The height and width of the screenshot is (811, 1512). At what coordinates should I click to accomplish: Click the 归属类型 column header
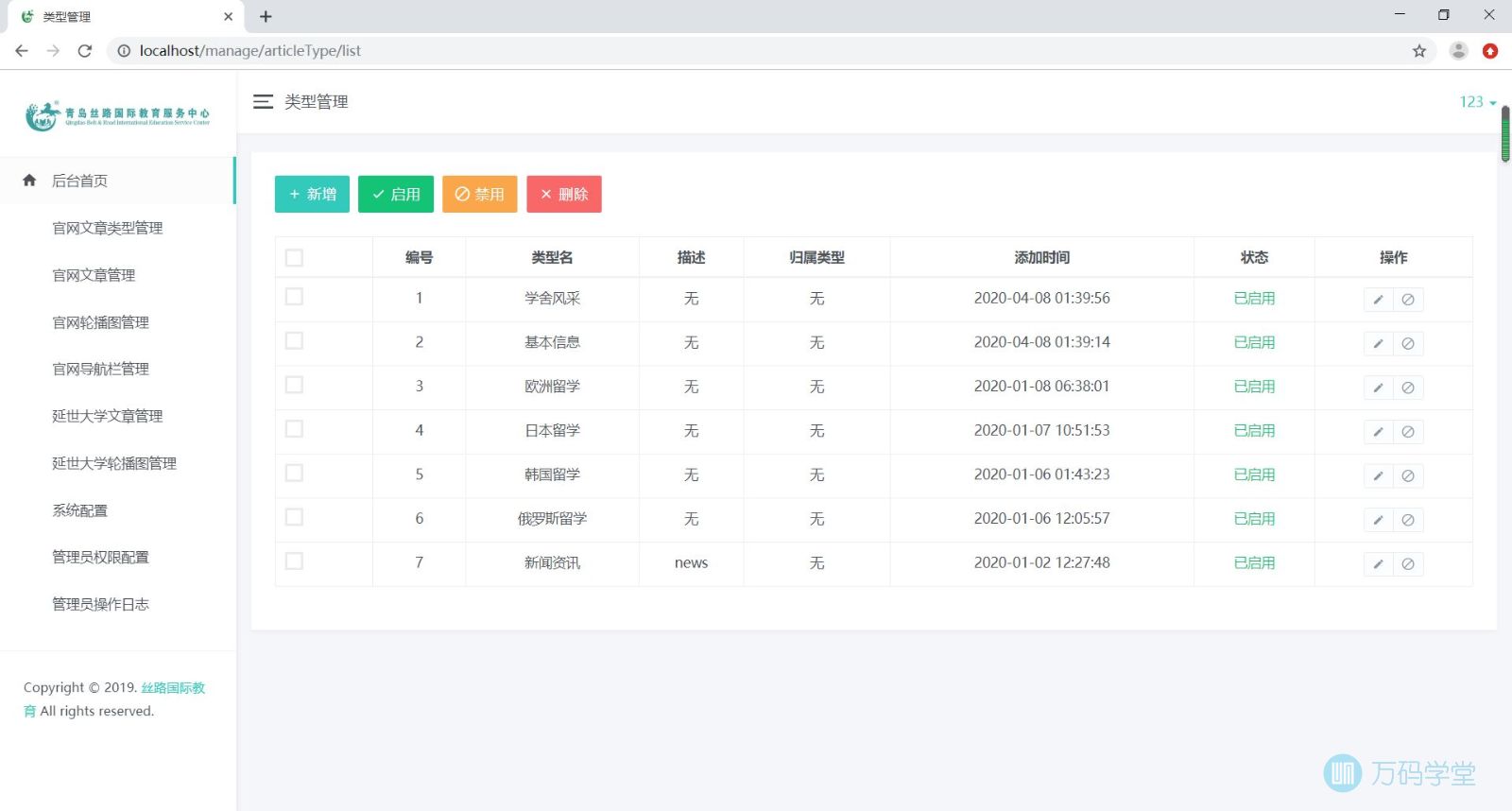click(816, 257)
